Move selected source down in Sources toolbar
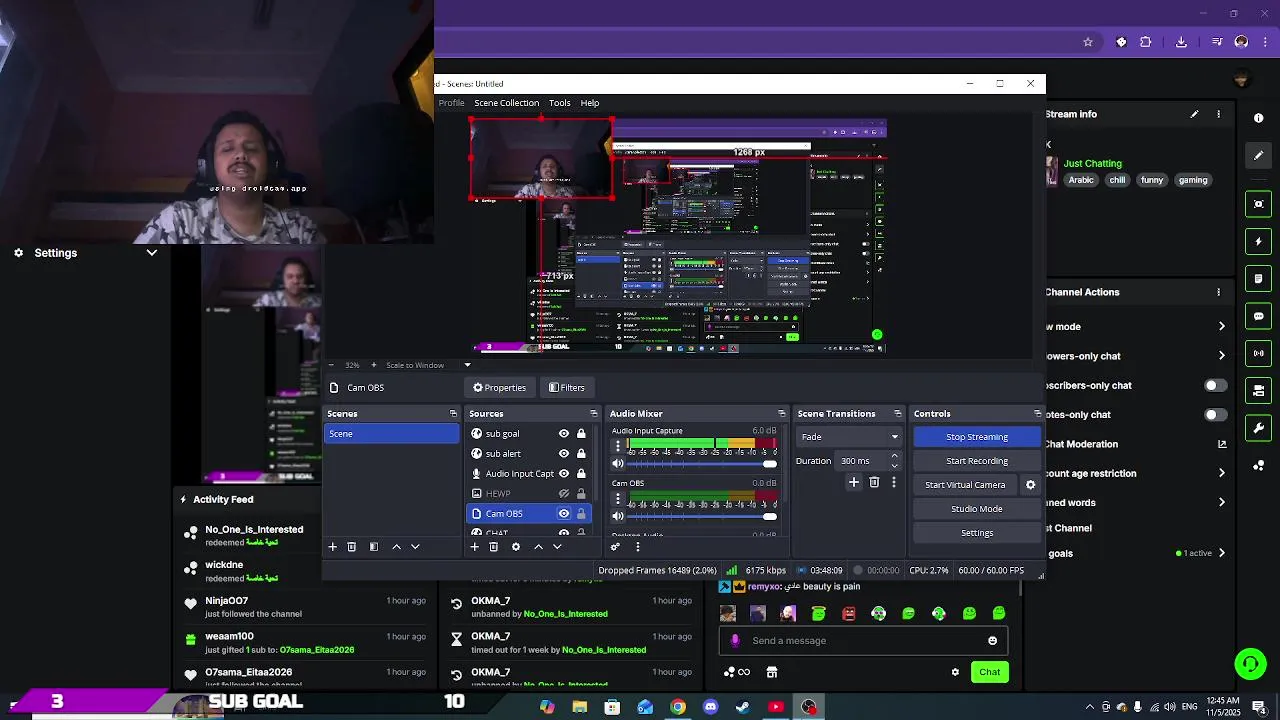This screenshot has width=1280, height=720. (557, 547)
